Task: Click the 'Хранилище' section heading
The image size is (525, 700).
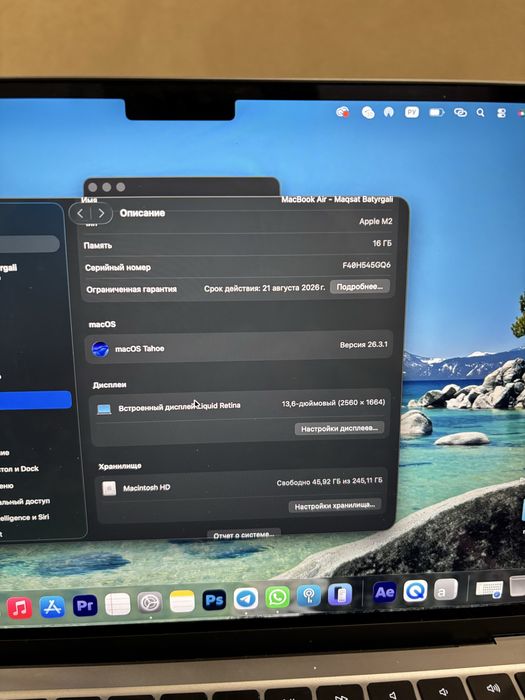Action: 120,466
